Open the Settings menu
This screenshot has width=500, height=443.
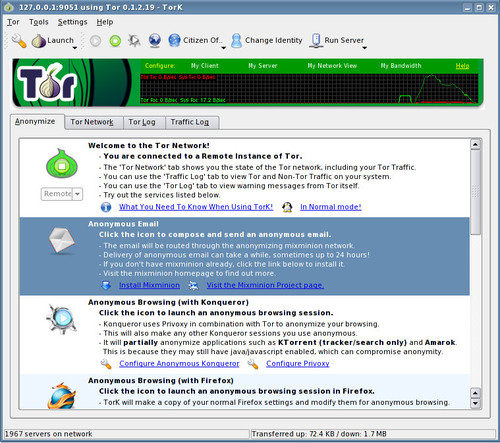72,22
